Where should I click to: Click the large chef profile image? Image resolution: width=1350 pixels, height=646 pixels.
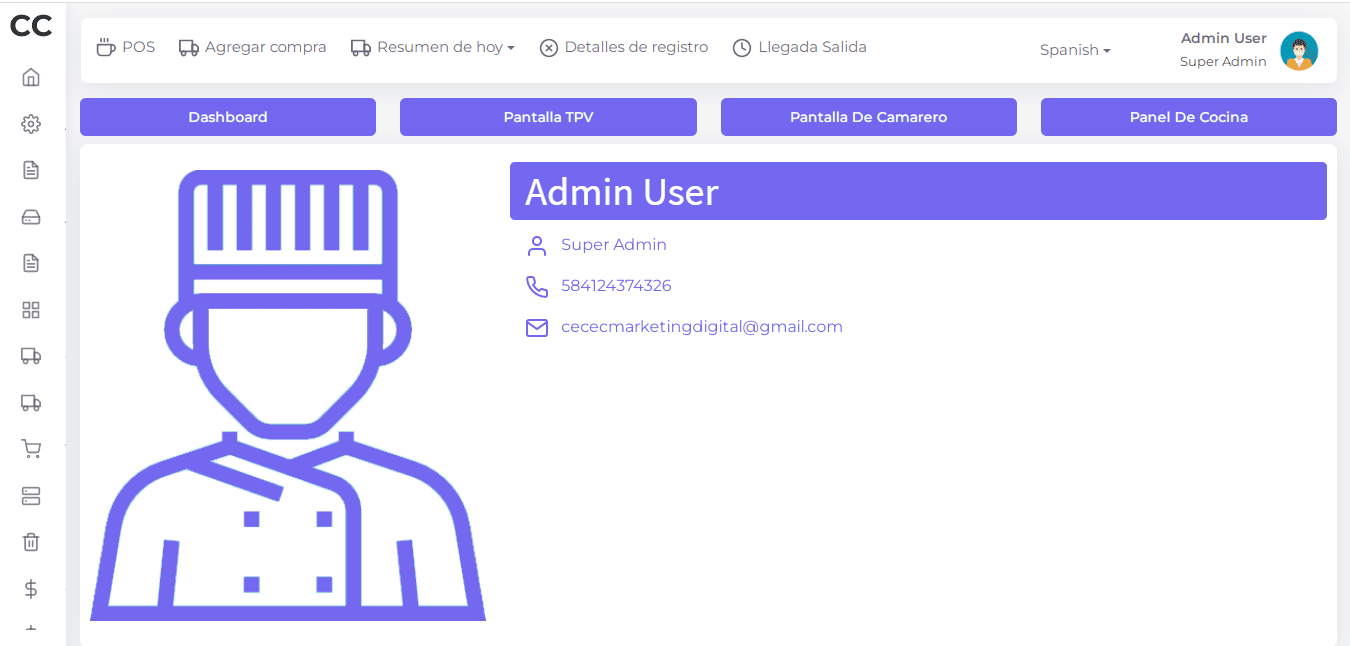(x=288, y=395)
